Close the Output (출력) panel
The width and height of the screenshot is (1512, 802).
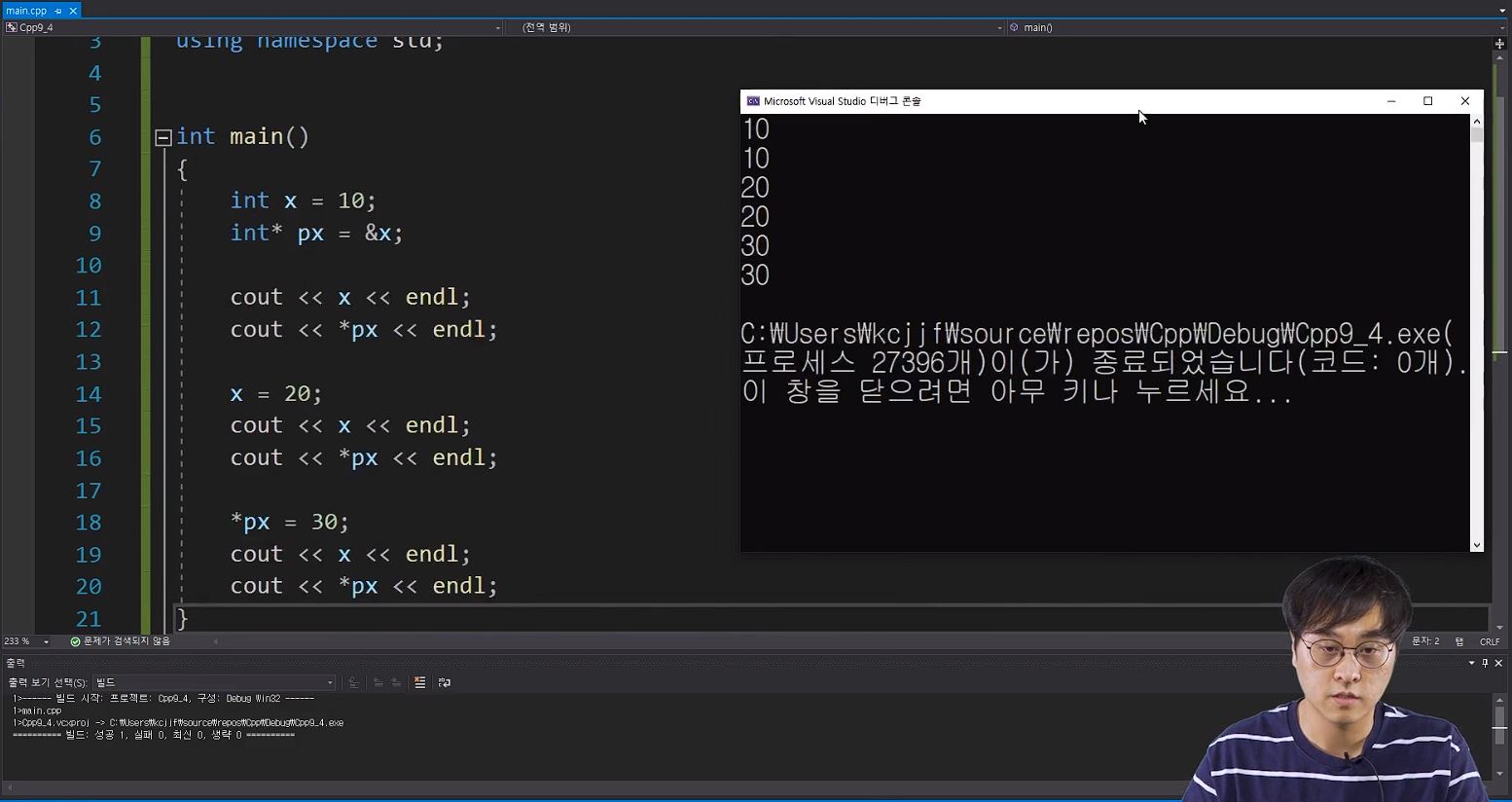point(1498,663)
